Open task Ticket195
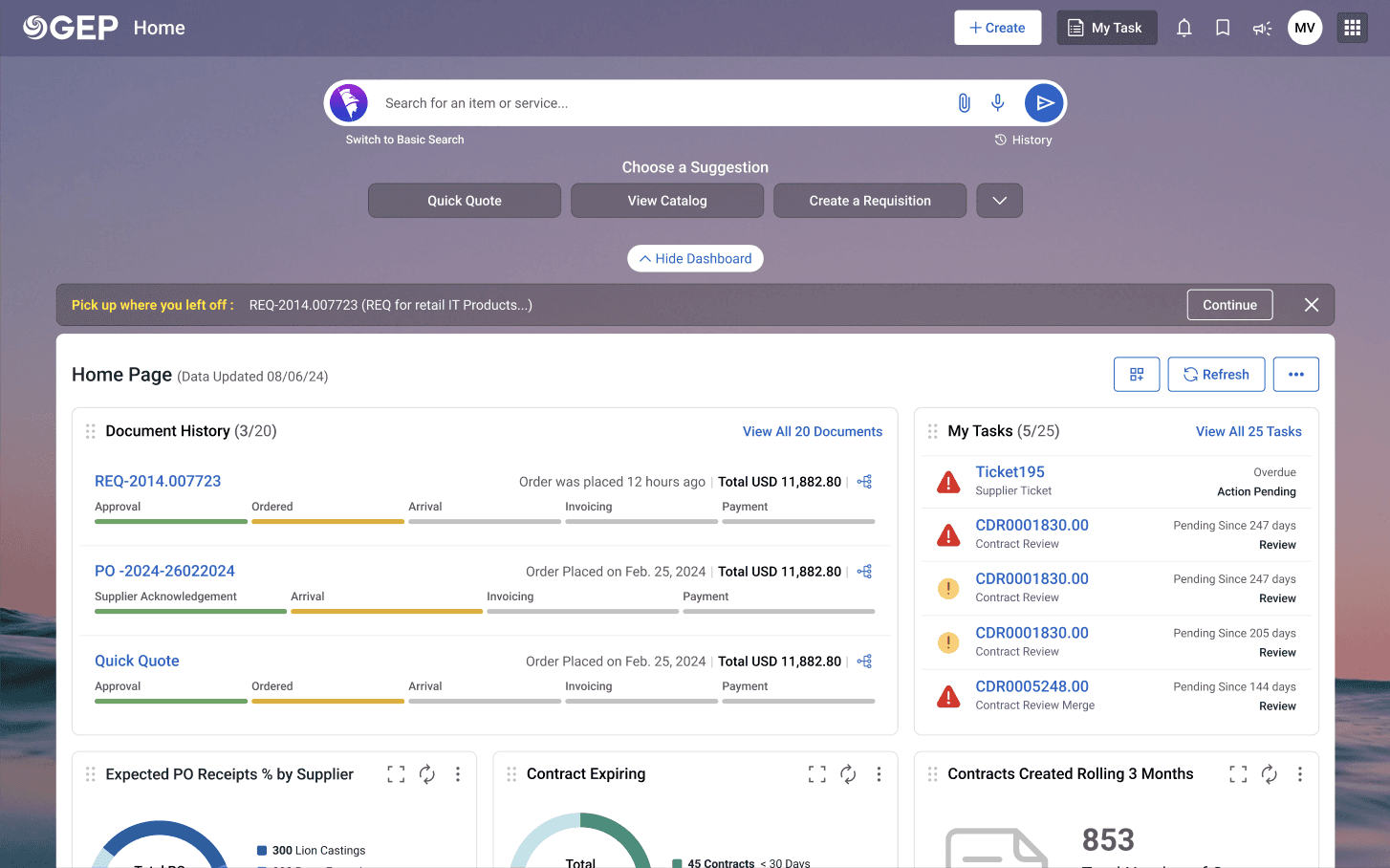This screenshot has width=1390, height=868. 1010,472
